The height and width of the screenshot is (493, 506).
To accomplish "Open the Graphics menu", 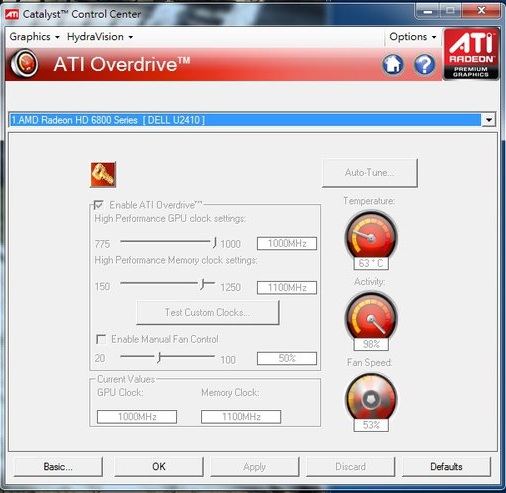I will point(34,37).
